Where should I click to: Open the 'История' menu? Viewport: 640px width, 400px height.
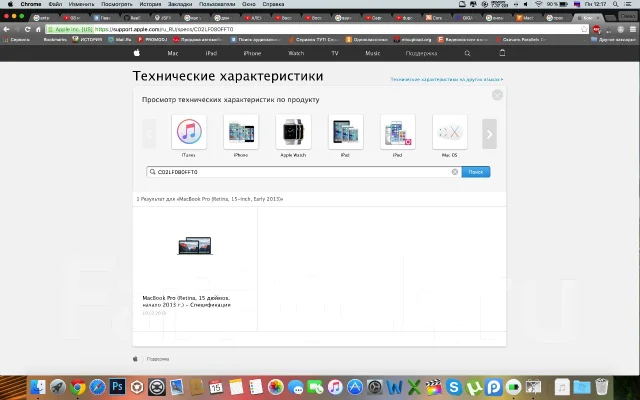150,4
